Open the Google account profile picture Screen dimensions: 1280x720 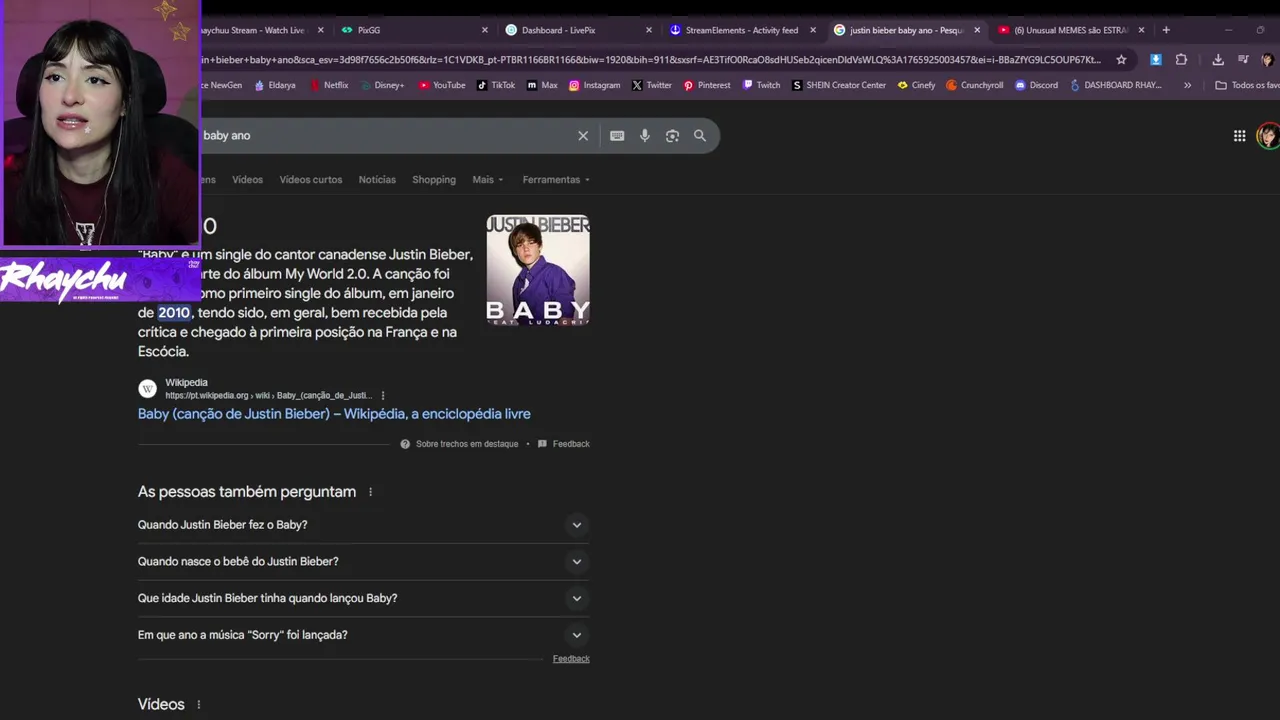[x=1268, y=136]
